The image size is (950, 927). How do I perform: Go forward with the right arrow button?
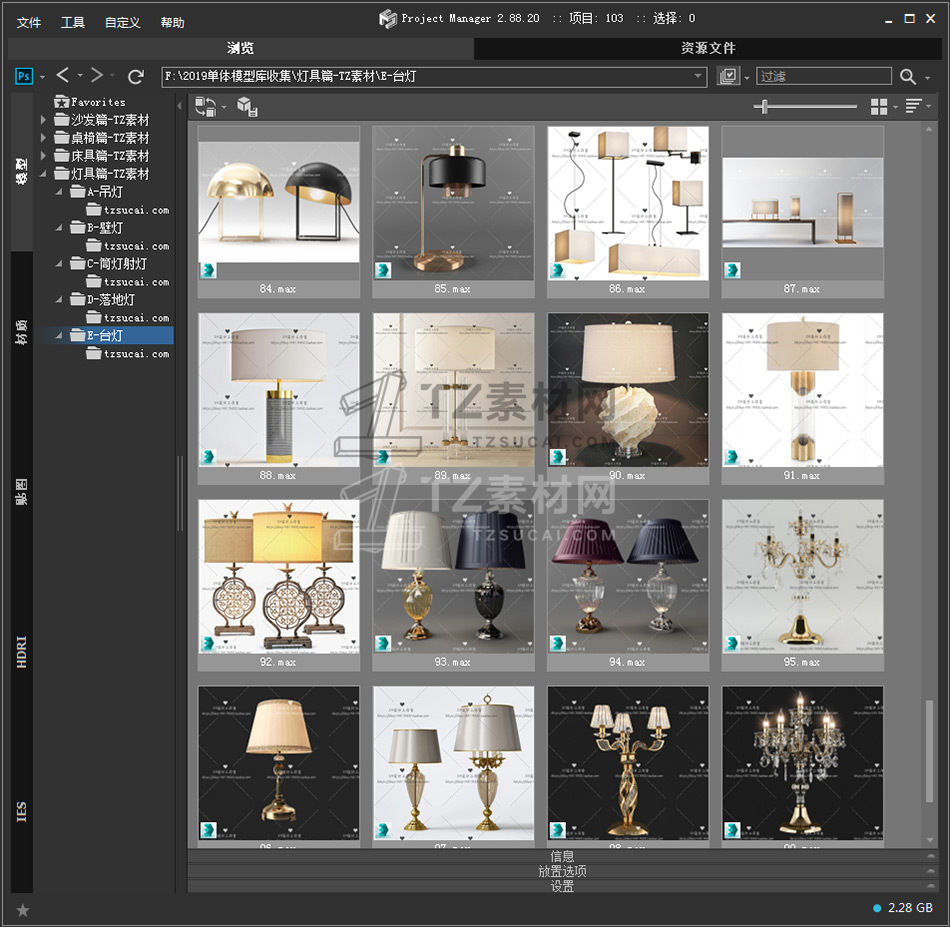[97, 76]
